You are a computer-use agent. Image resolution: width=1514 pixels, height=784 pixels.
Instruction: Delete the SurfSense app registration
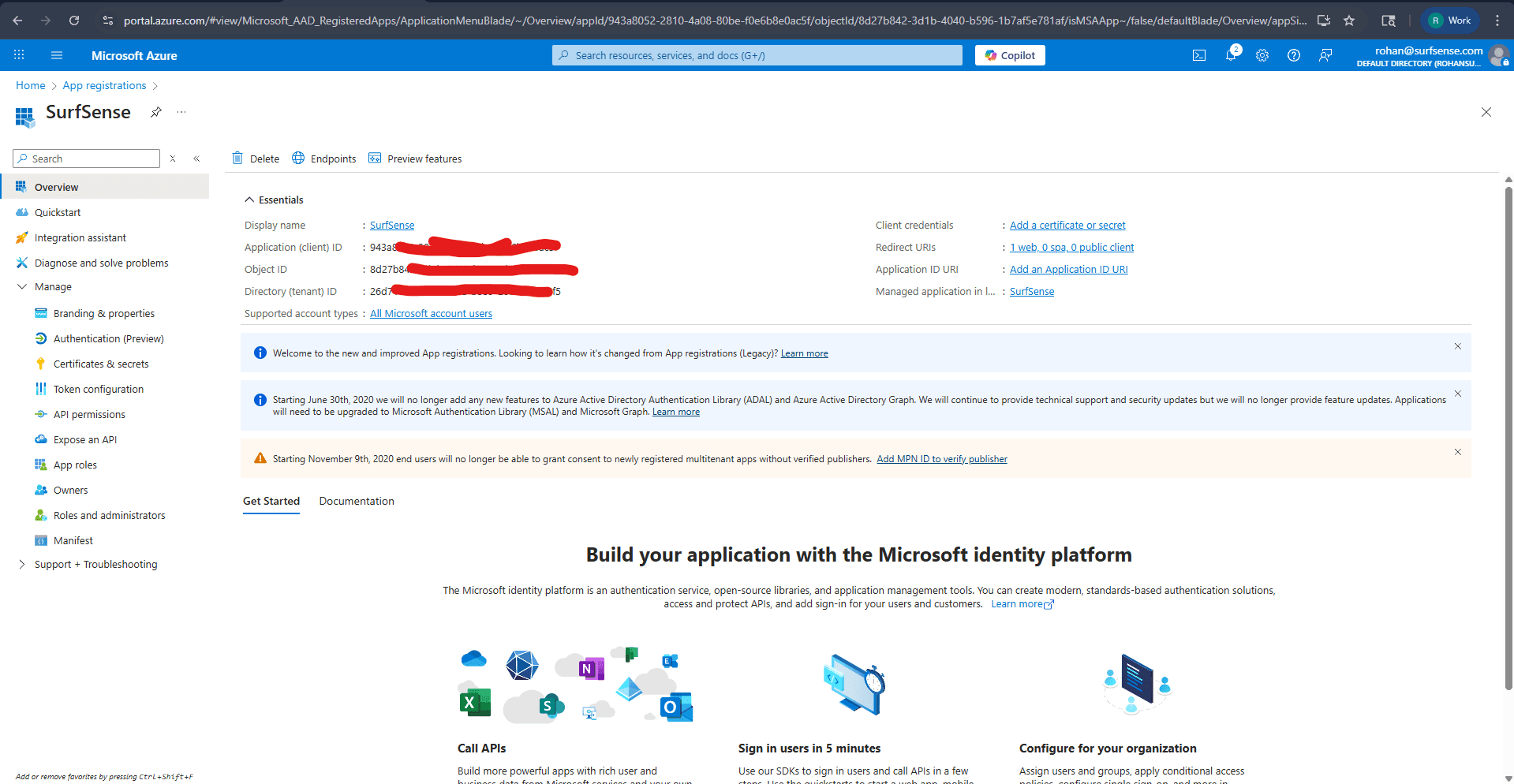(x=255, y=159)
